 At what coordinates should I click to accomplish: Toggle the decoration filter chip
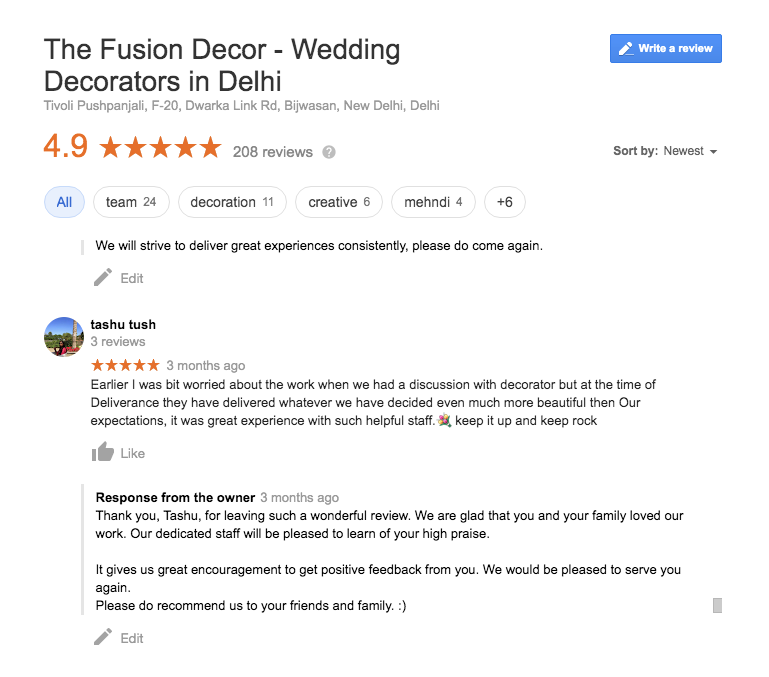coord(232,202)
